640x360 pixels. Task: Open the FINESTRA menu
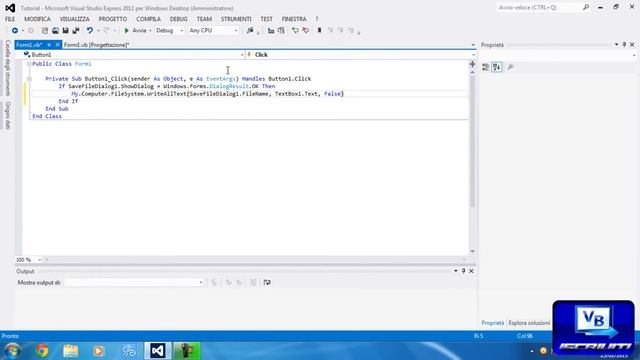[x=294, y=19]
